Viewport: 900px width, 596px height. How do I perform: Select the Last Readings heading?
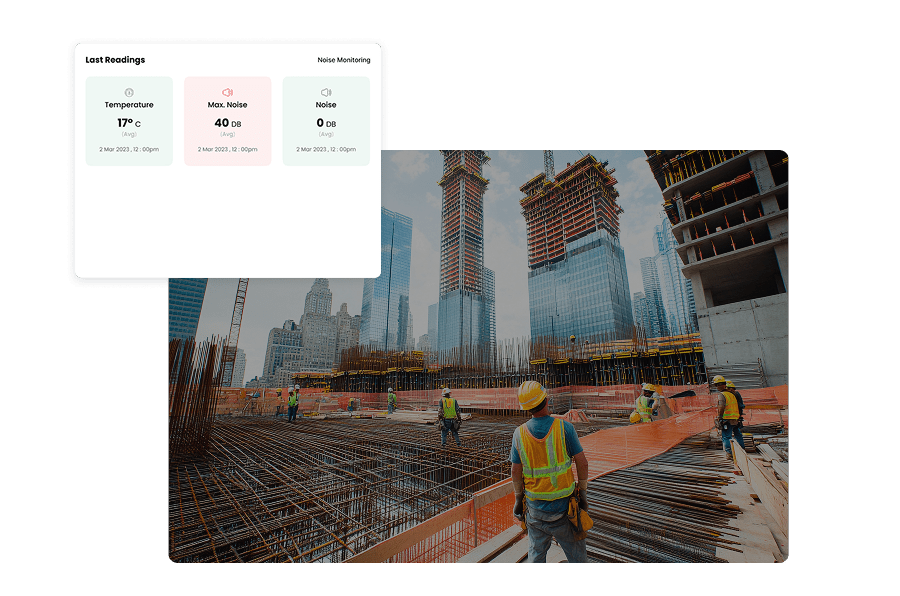point(115,60)
